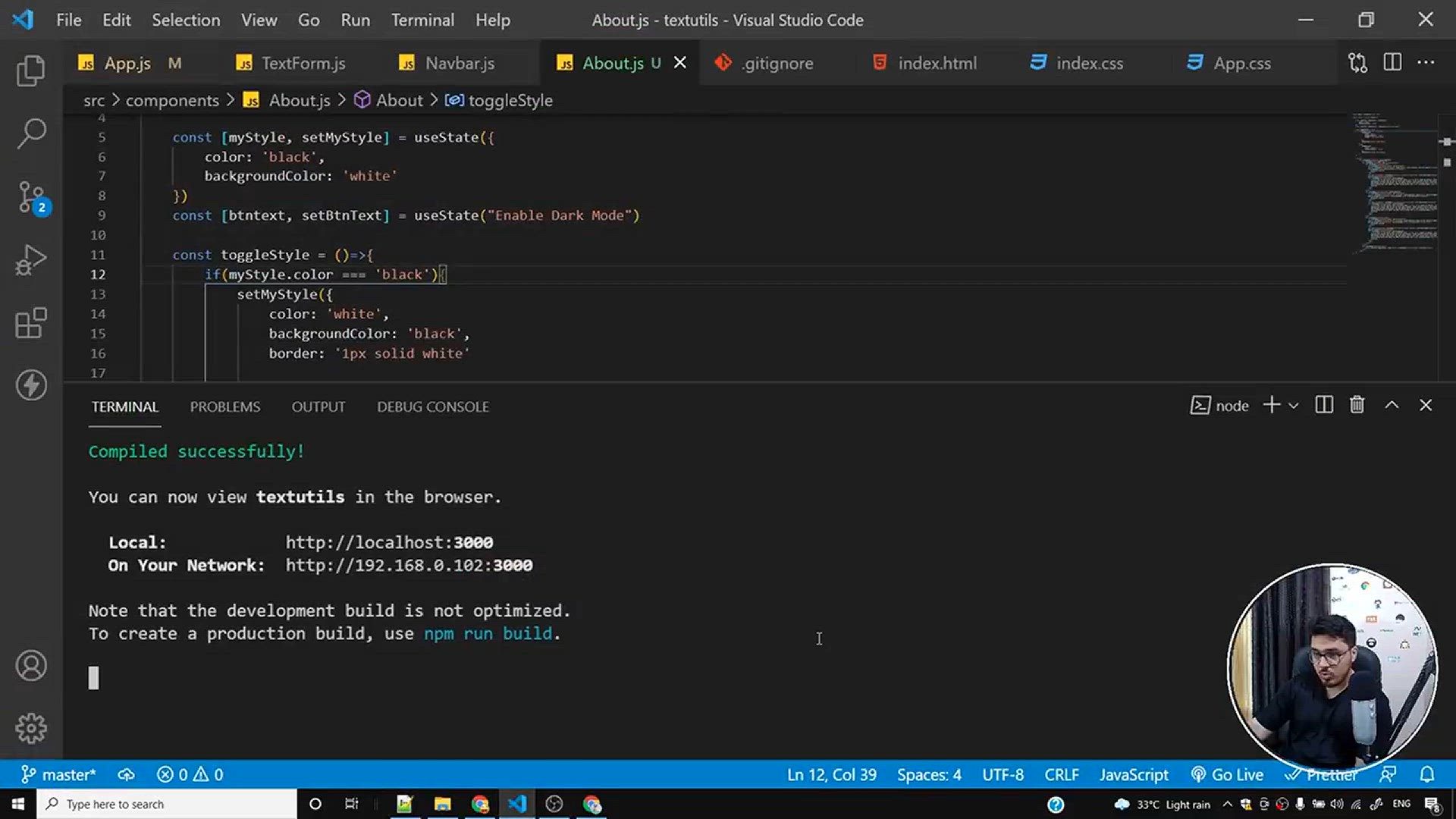The image size is (1456, 819).
Task: Open the Thunder Client lightning icon
Action: [31, 385]
